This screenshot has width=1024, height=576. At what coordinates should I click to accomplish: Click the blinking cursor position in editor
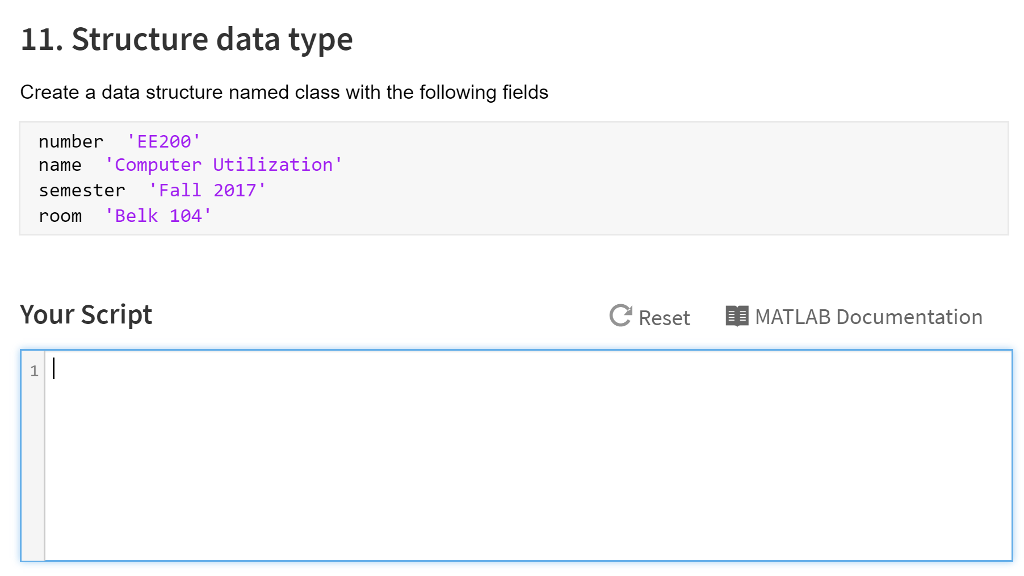[x=55, y=369]
